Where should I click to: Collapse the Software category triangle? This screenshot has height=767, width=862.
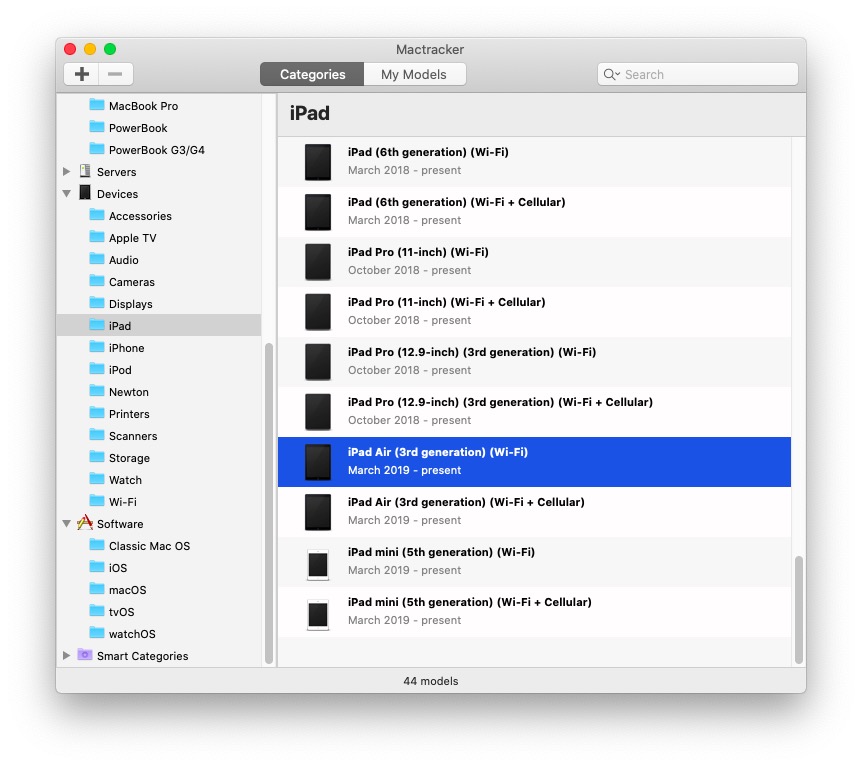coord(67,523)
